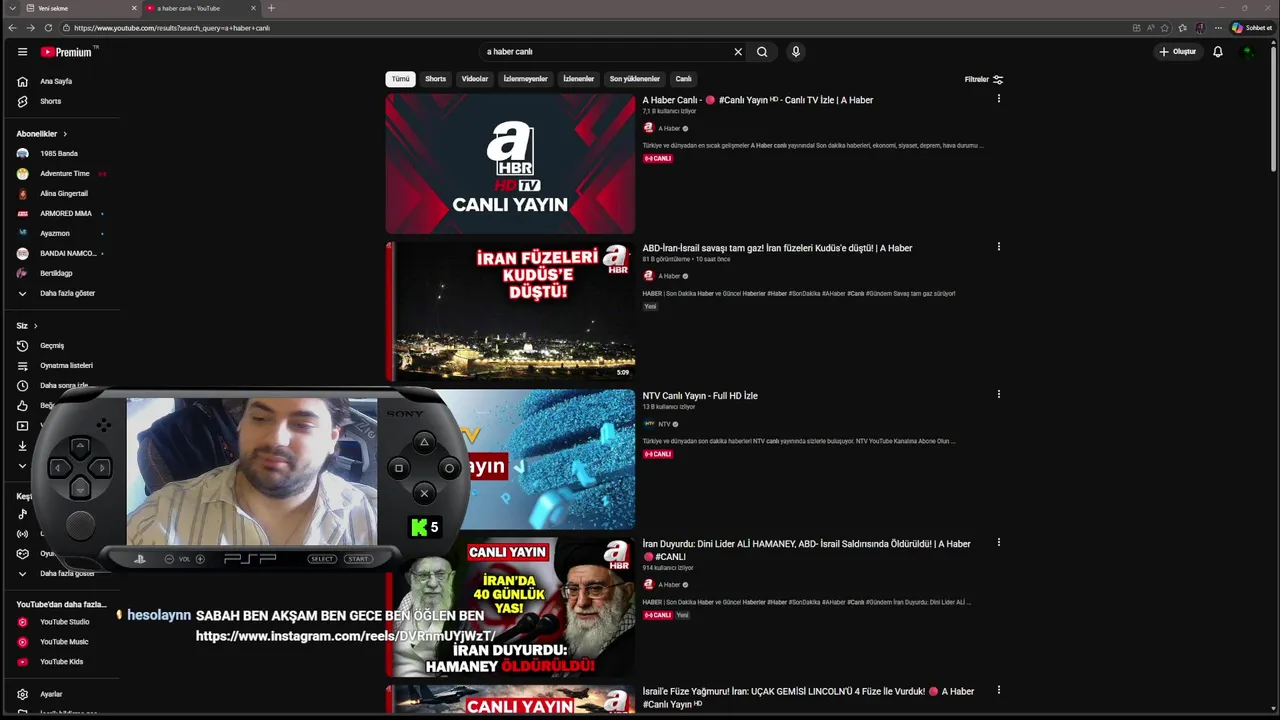
Task: Start voice search with the microphone
Action: (796, 52)
